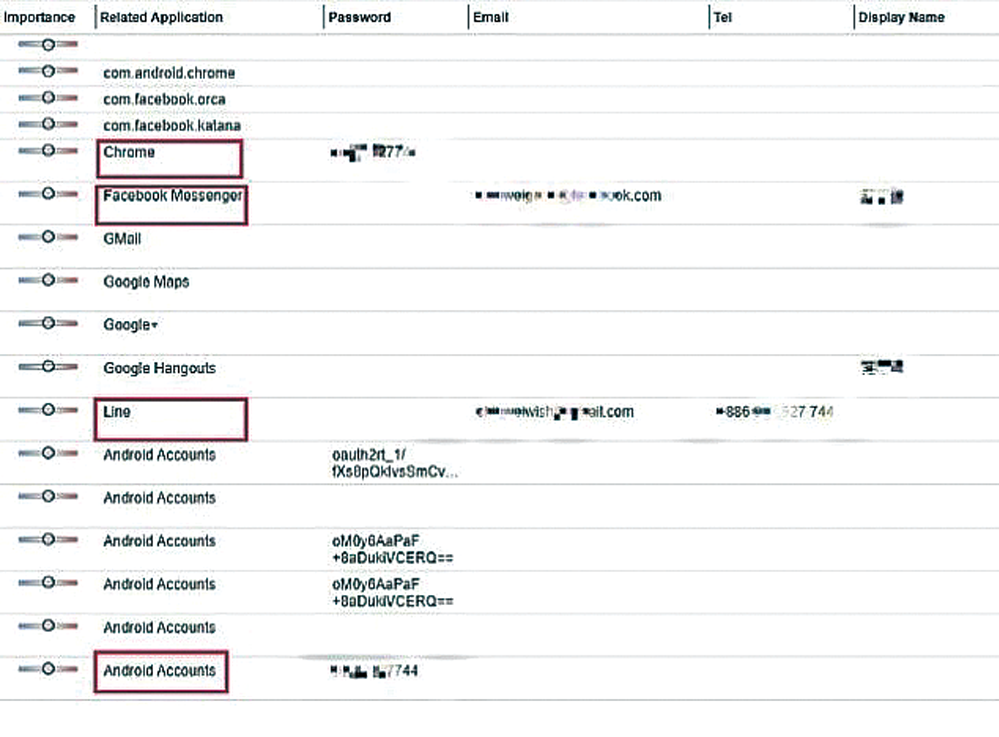Sort by the Tel column header
The width and height of the screenshot is (999, 737).
722,17
